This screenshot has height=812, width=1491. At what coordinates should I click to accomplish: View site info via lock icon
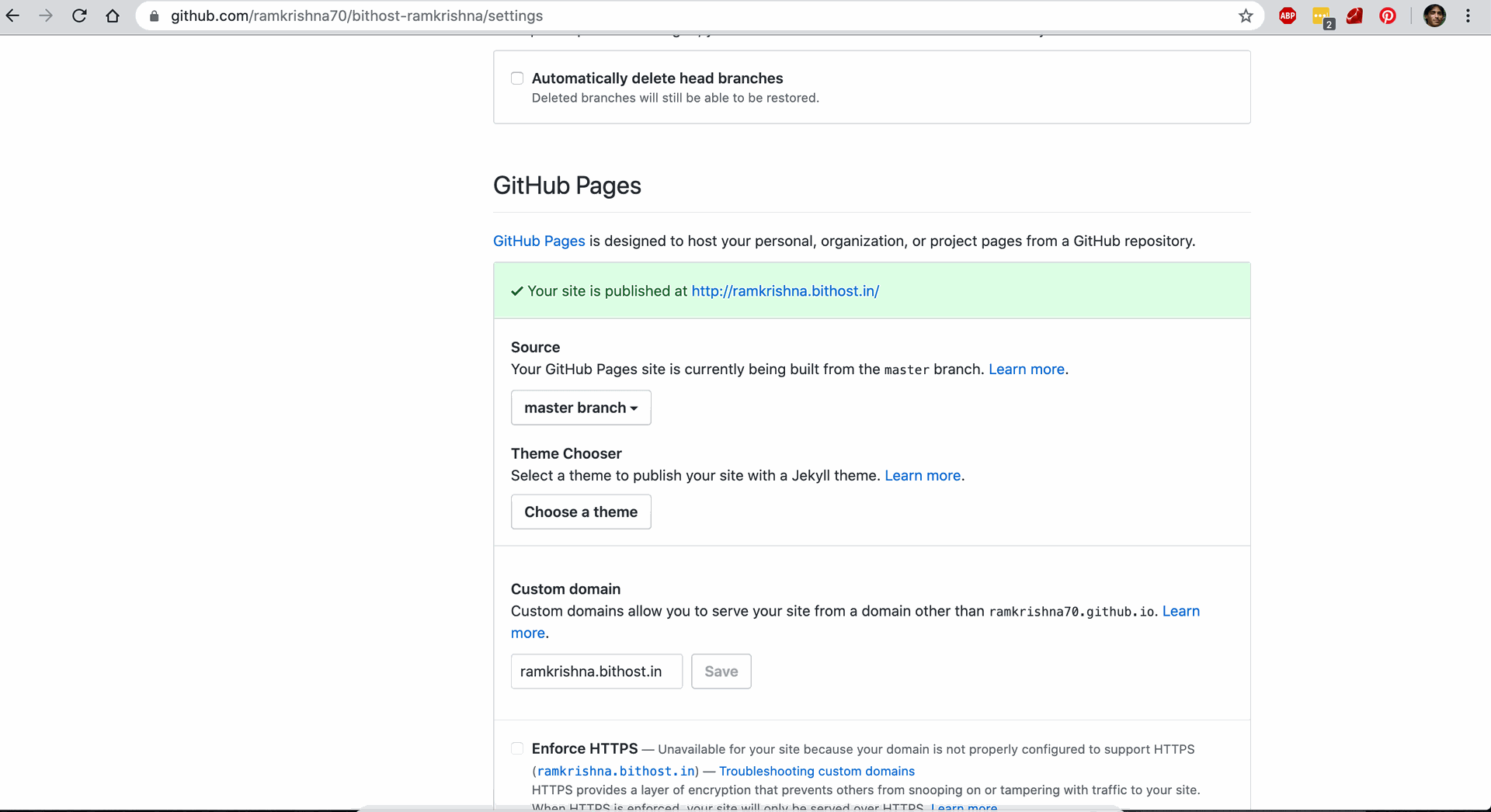154,16
